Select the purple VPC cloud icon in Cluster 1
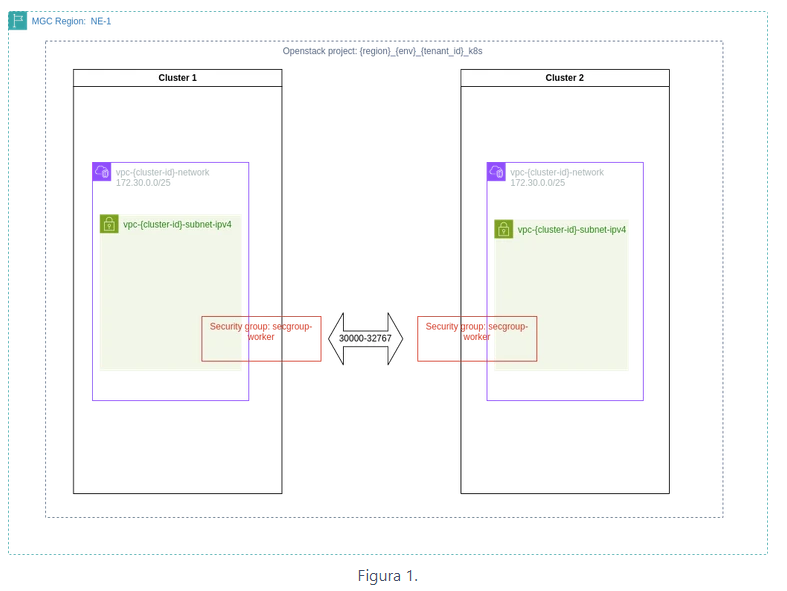The image size is (787, 591). 102,172
